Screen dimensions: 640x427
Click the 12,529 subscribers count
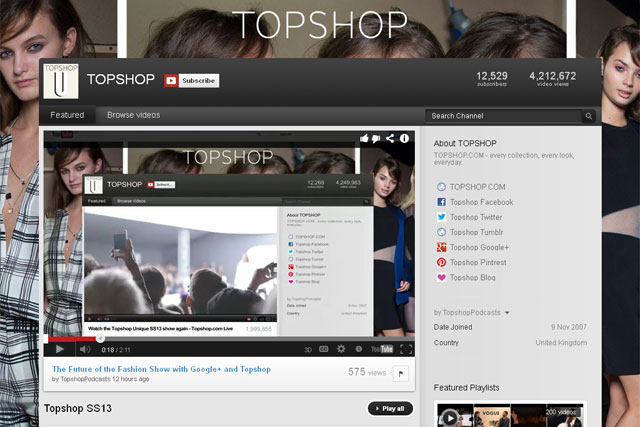click(x=492, y=78)
